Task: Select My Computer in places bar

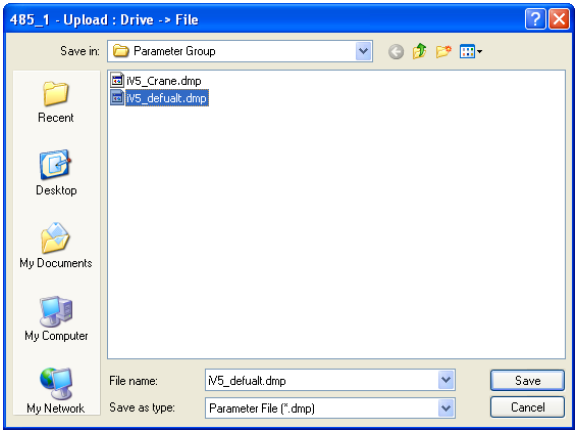Action: coord(56,318)
